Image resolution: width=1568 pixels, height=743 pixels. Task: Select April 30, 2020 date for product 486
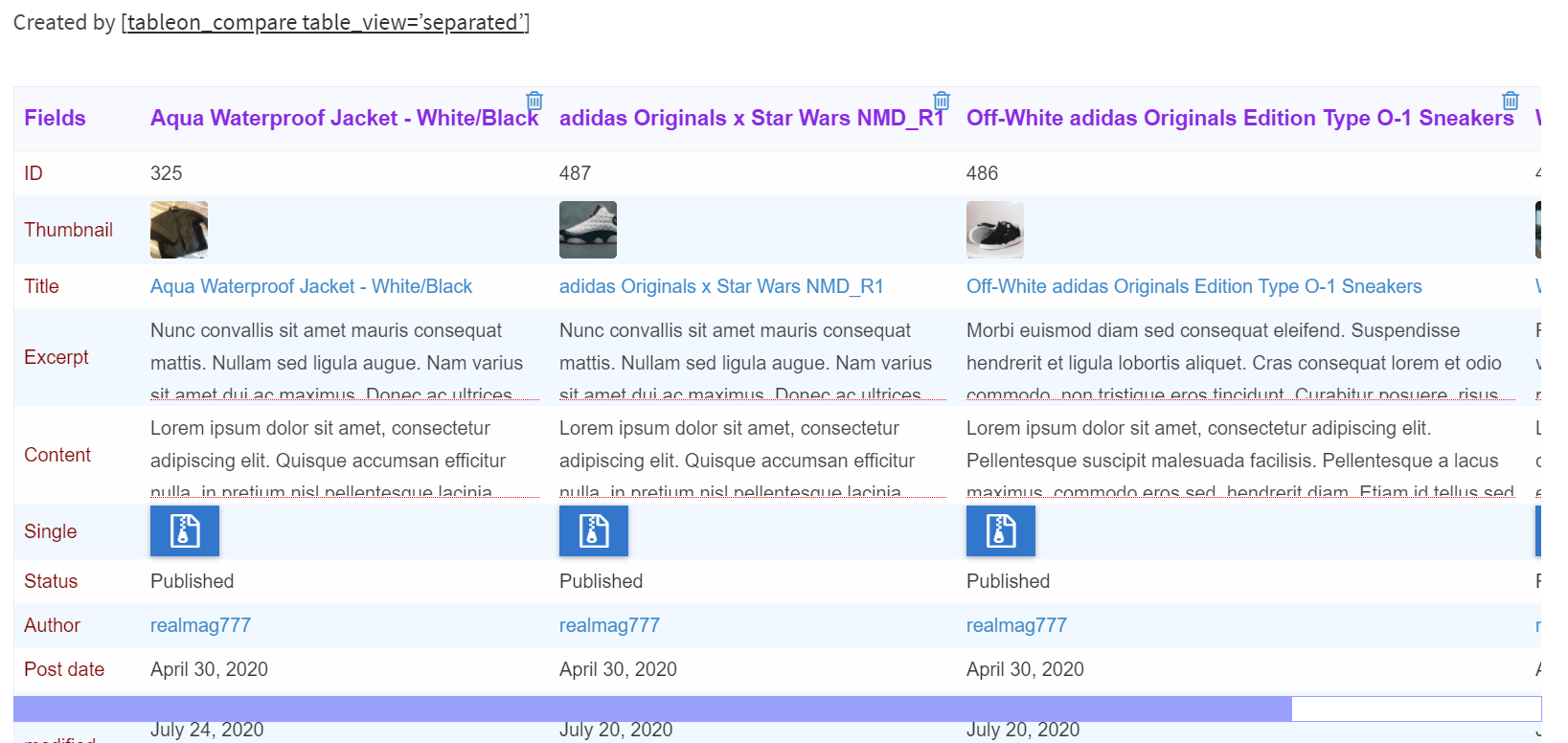coord(1025,669)
